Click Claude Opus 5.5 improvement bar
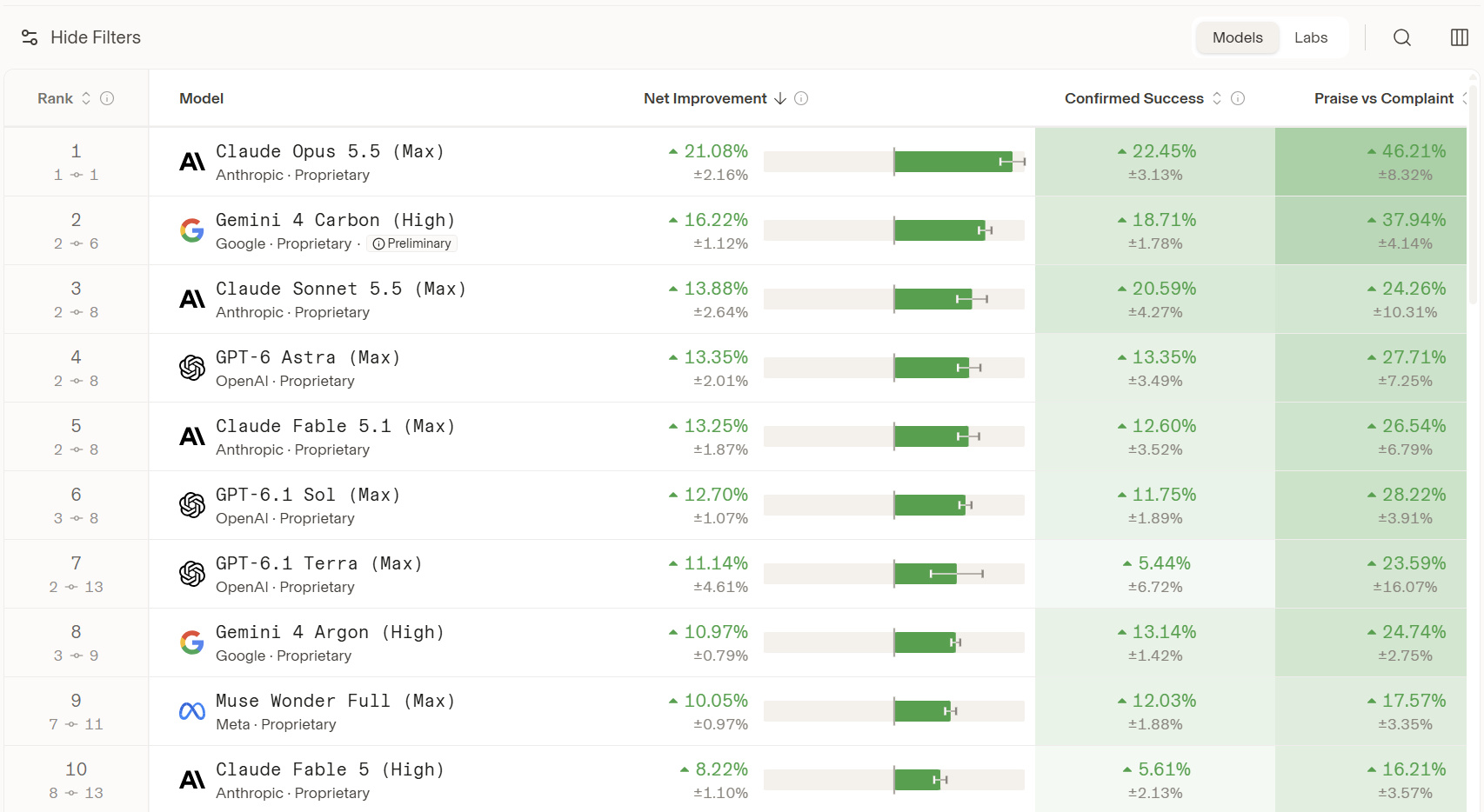 [894, 162]
